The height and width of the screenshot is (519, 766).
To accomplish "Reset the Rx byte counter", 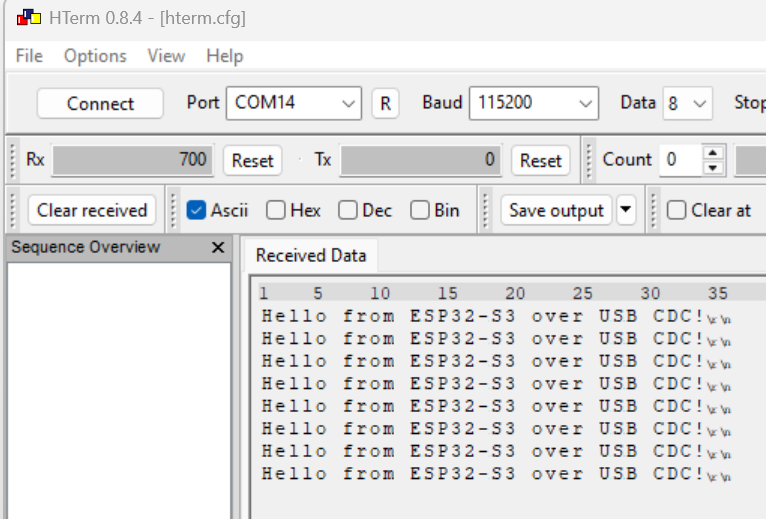I will pos(252,160).
